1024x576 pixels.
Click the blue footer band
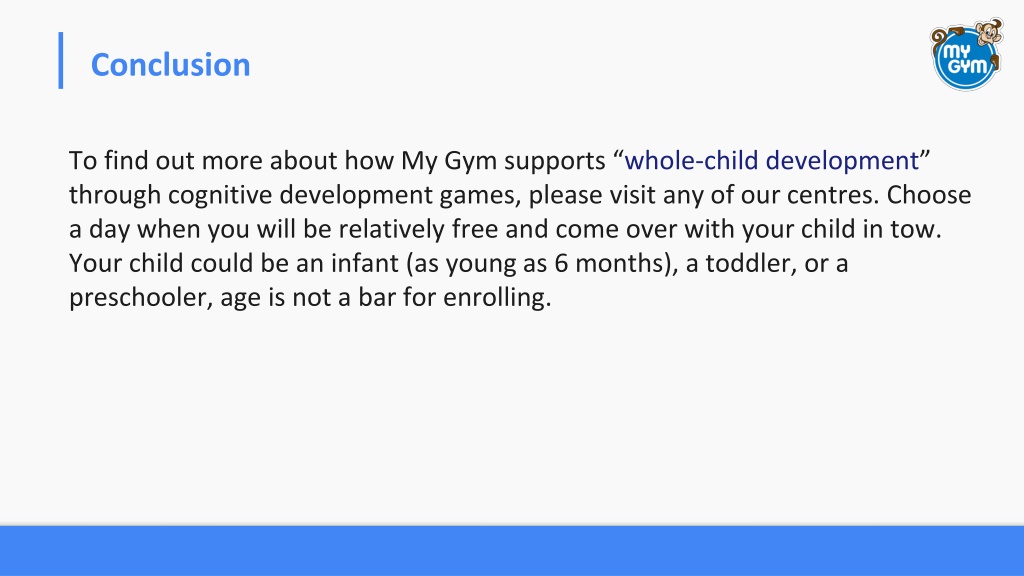512,551
